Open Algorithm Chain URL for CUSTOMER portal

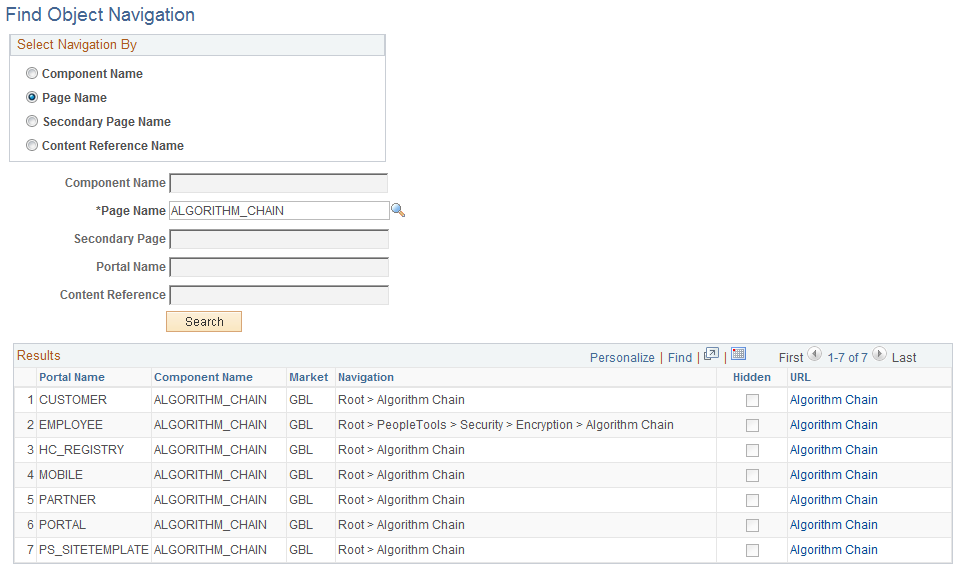click(834, 400)
